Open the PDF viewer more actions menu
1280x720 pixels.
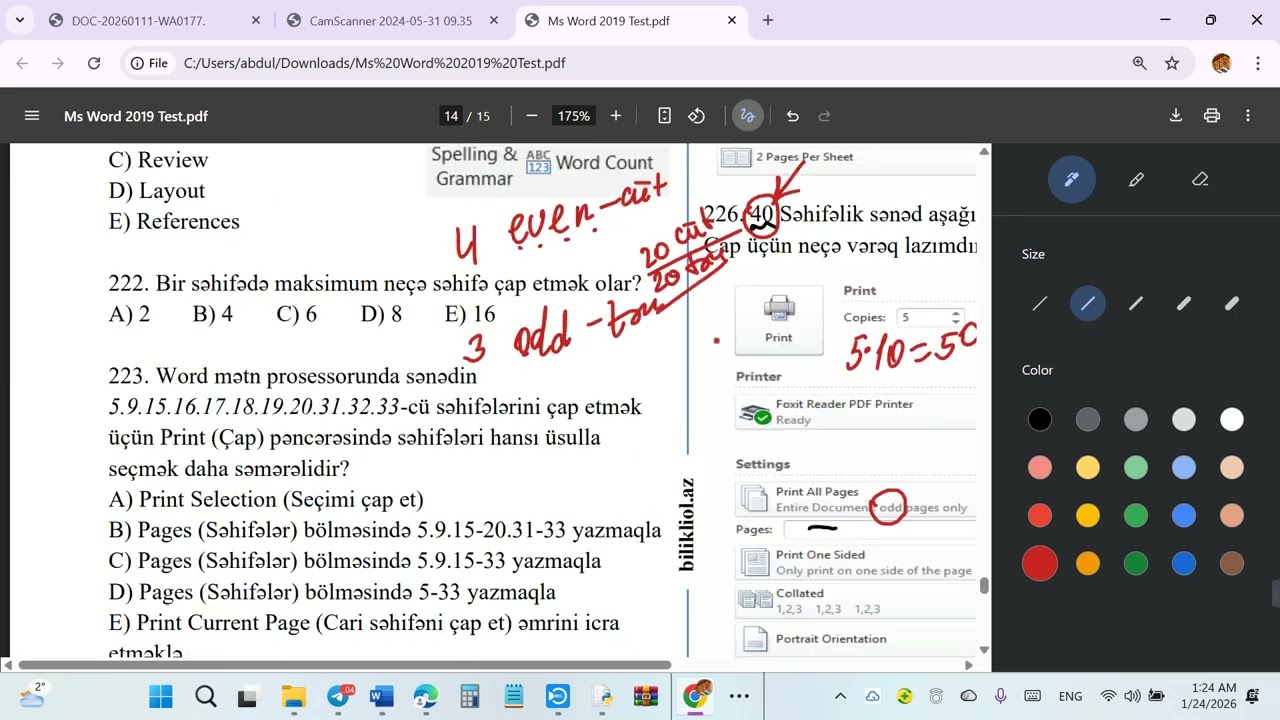1248,116
